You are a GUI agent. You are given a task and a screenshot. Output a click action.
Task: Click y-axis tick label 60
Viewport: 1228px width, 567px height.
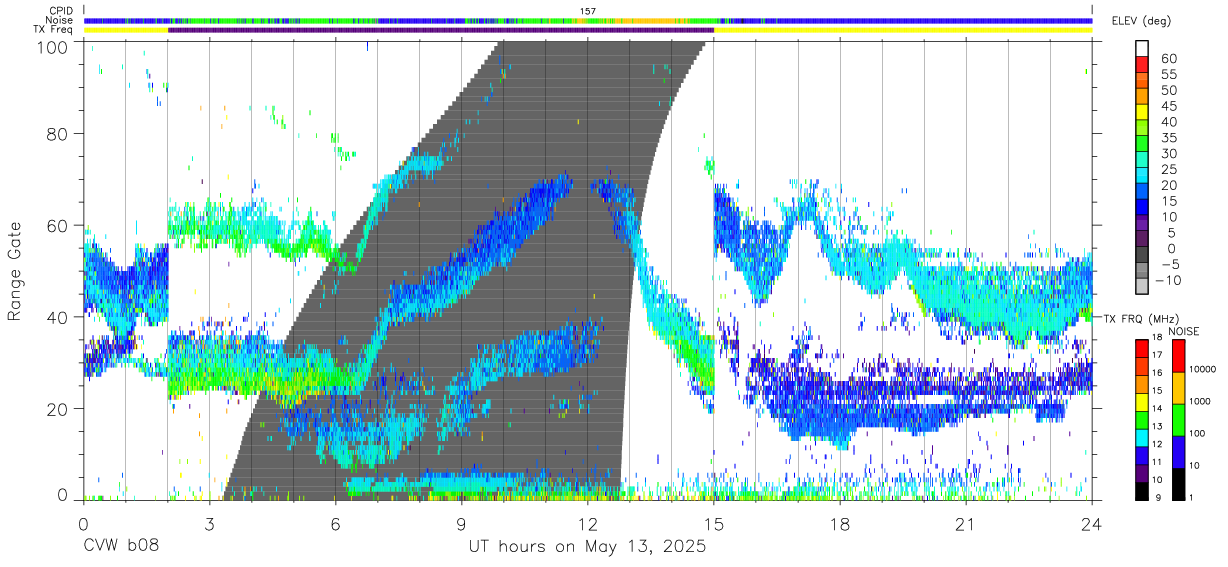[59, 227]
